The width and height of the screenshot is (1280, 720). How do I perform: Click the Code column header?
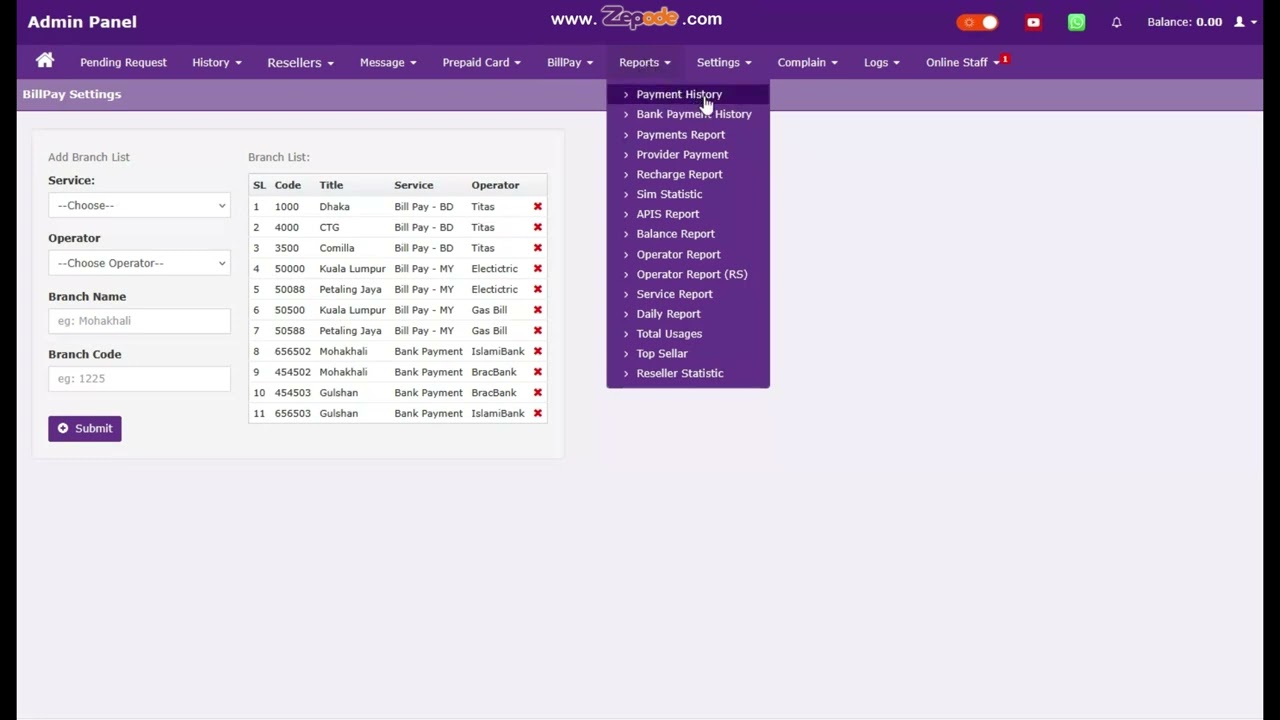tap(288, 185)
